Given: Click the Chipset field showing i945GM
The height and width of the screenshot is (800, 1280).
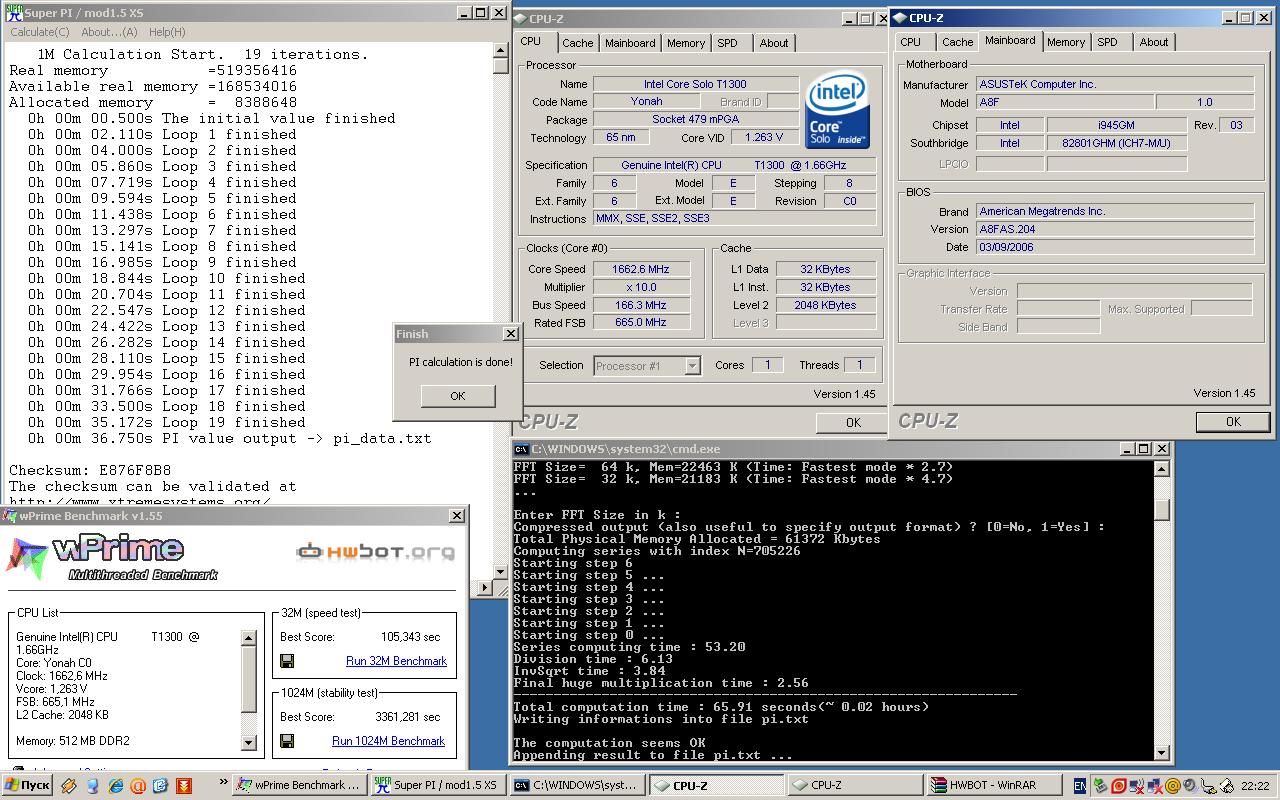Looking at the screenshot, I should (1116, 125).
